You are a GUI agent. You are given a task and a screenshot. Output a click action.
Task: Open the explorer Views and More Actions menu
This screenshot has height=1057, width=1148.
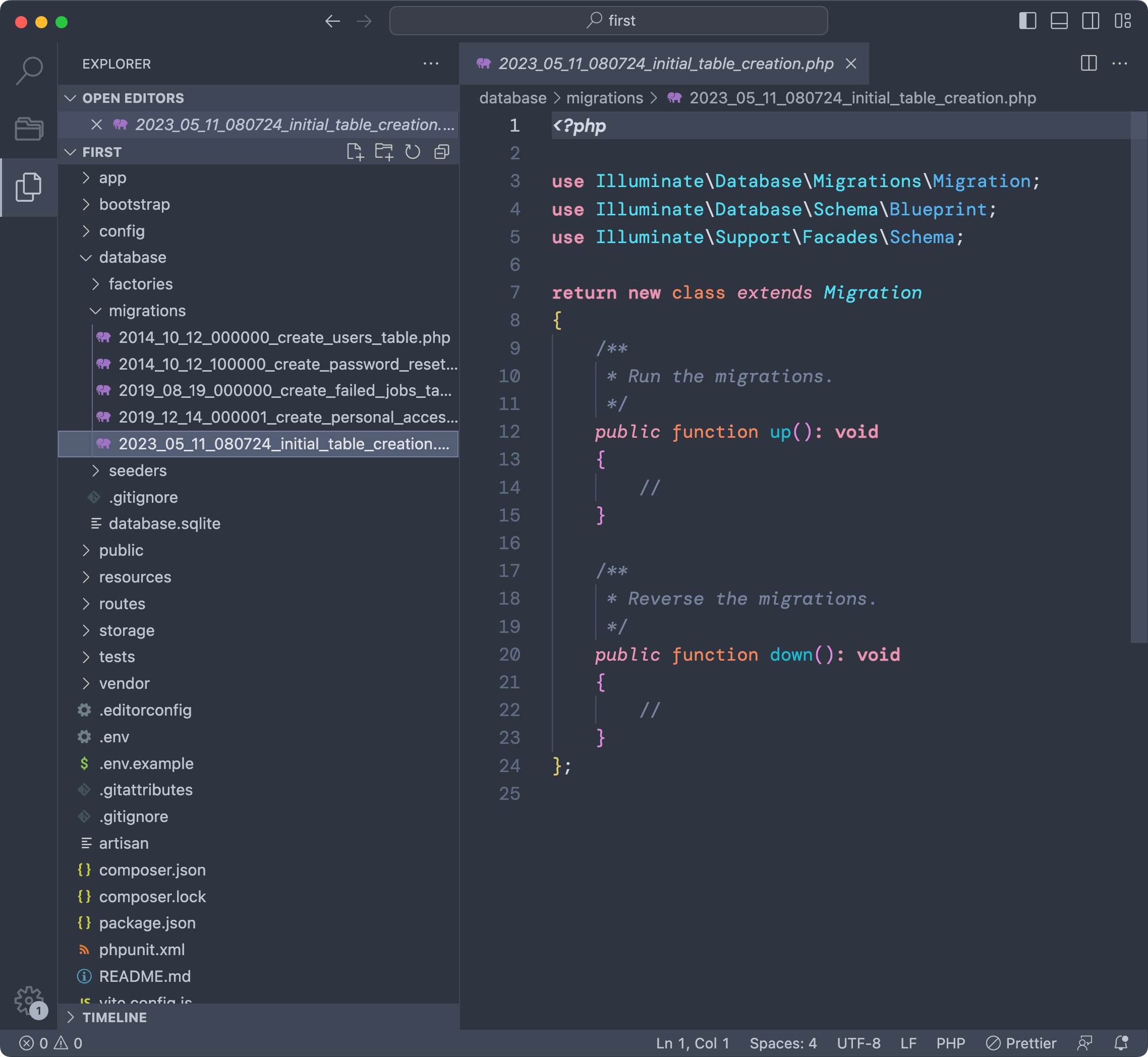[x=430, y=64]
